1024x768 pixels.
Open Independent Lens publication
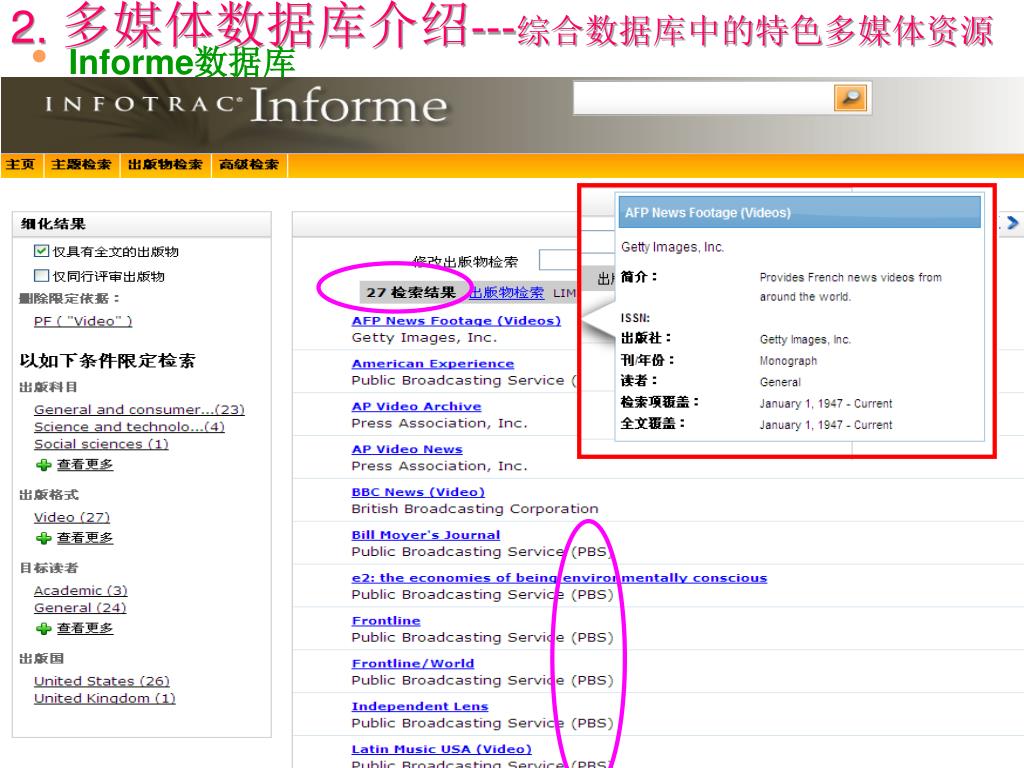coord(419,707)
